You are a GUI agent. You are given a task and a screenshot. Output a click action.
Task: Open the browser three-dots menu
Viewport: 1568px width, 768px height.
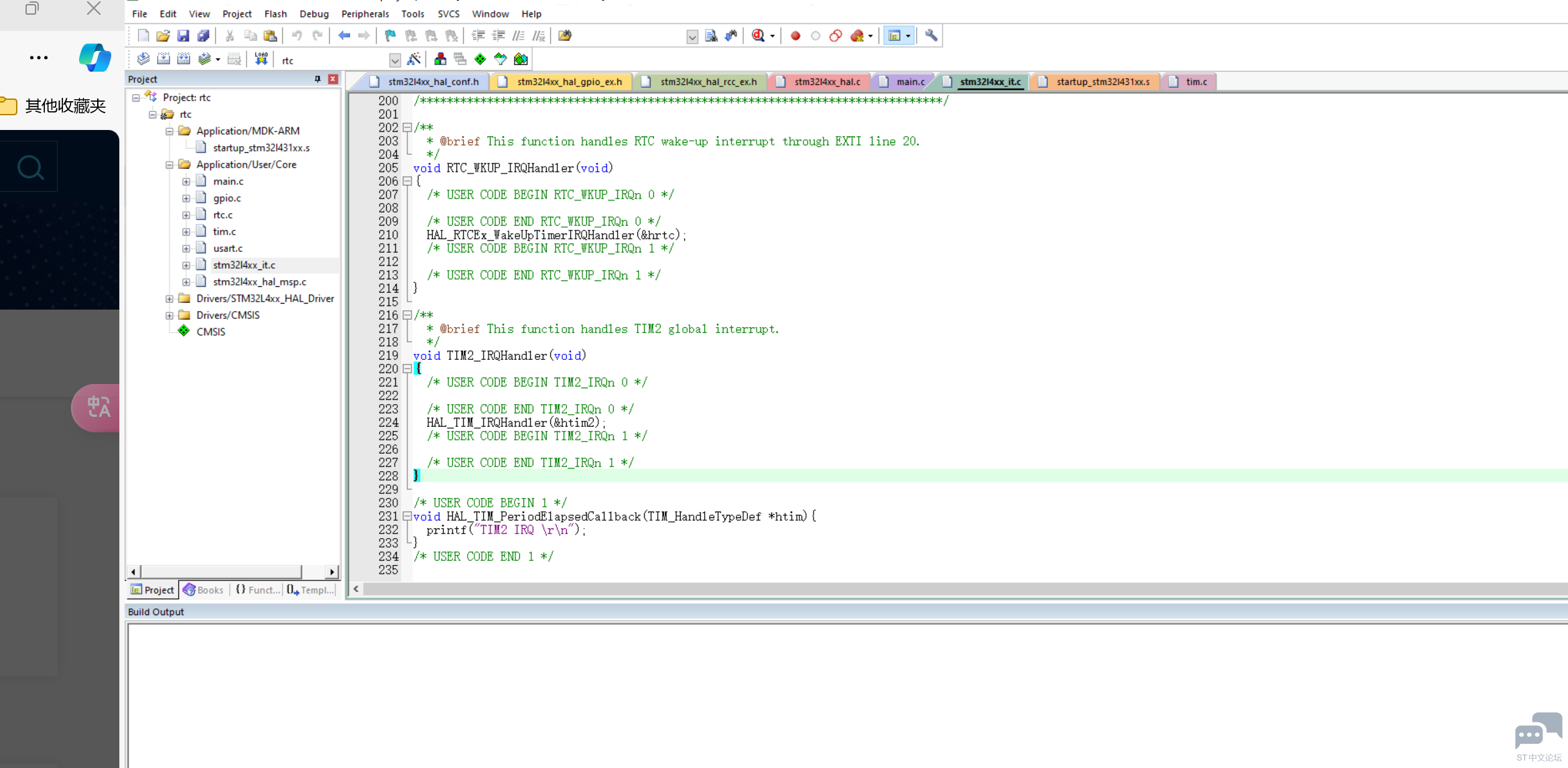[x=39, y=58]
